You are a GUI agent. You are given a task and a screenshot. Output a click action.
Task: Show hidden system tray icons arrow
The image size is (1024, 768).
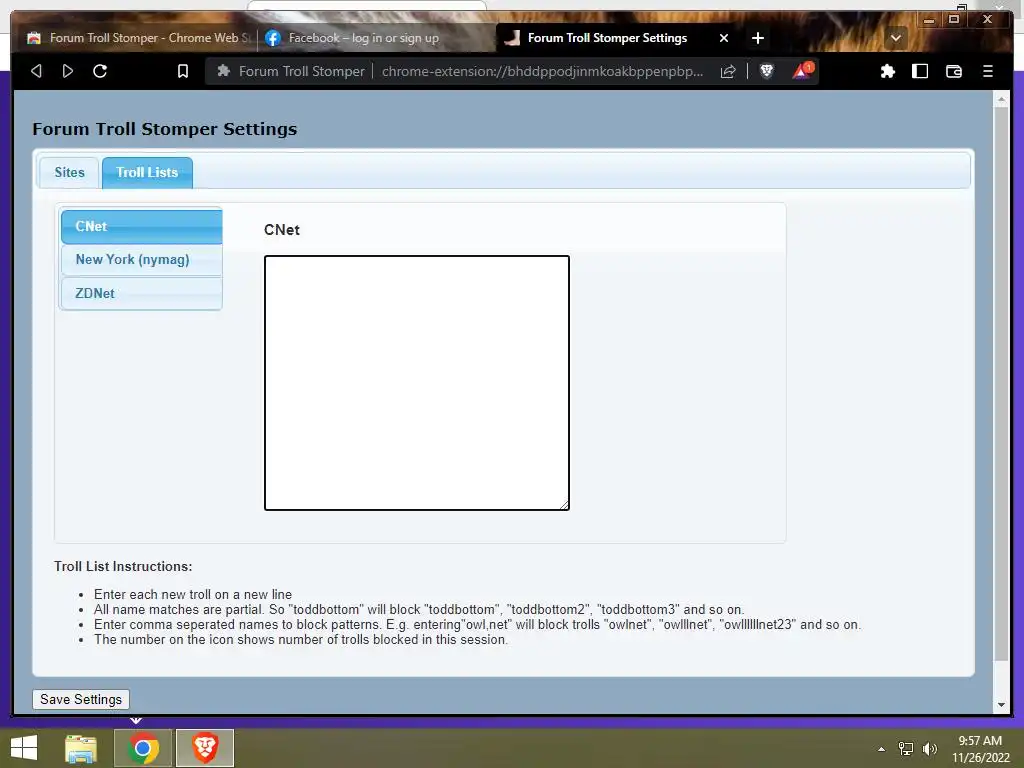coord(881,749)
